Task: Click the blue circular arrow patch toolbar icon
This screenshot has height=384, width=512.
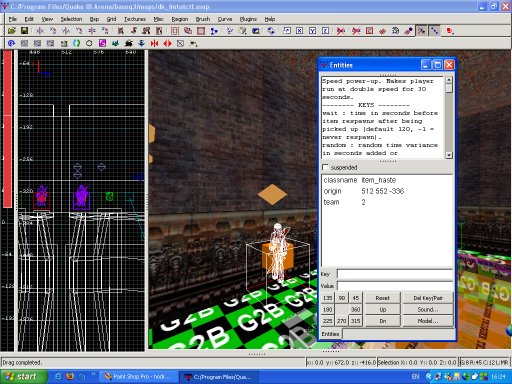Action: tap(11, 43)
